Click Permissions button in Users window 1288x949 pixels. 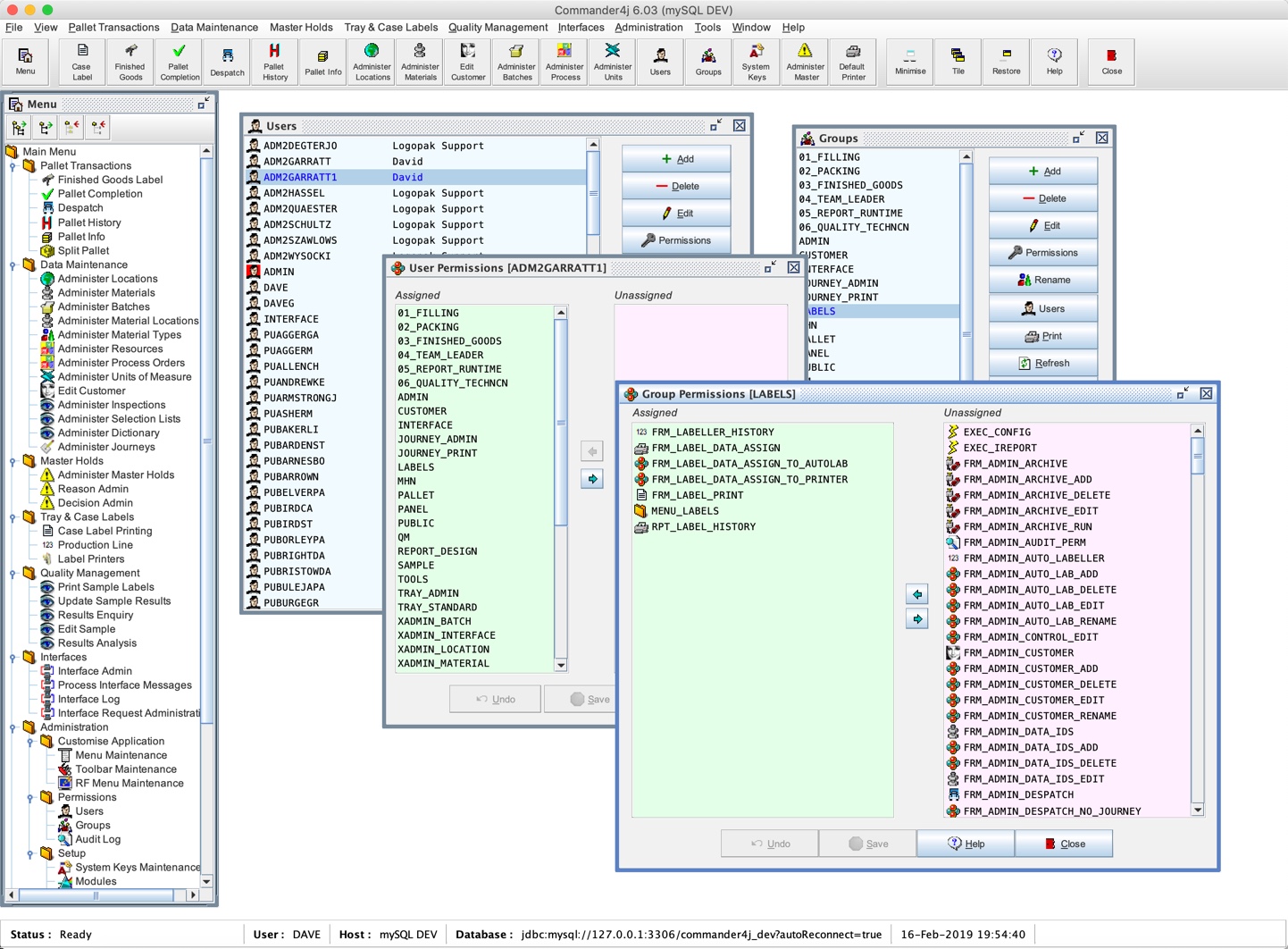pyautogui.click(x=676, y=240)
